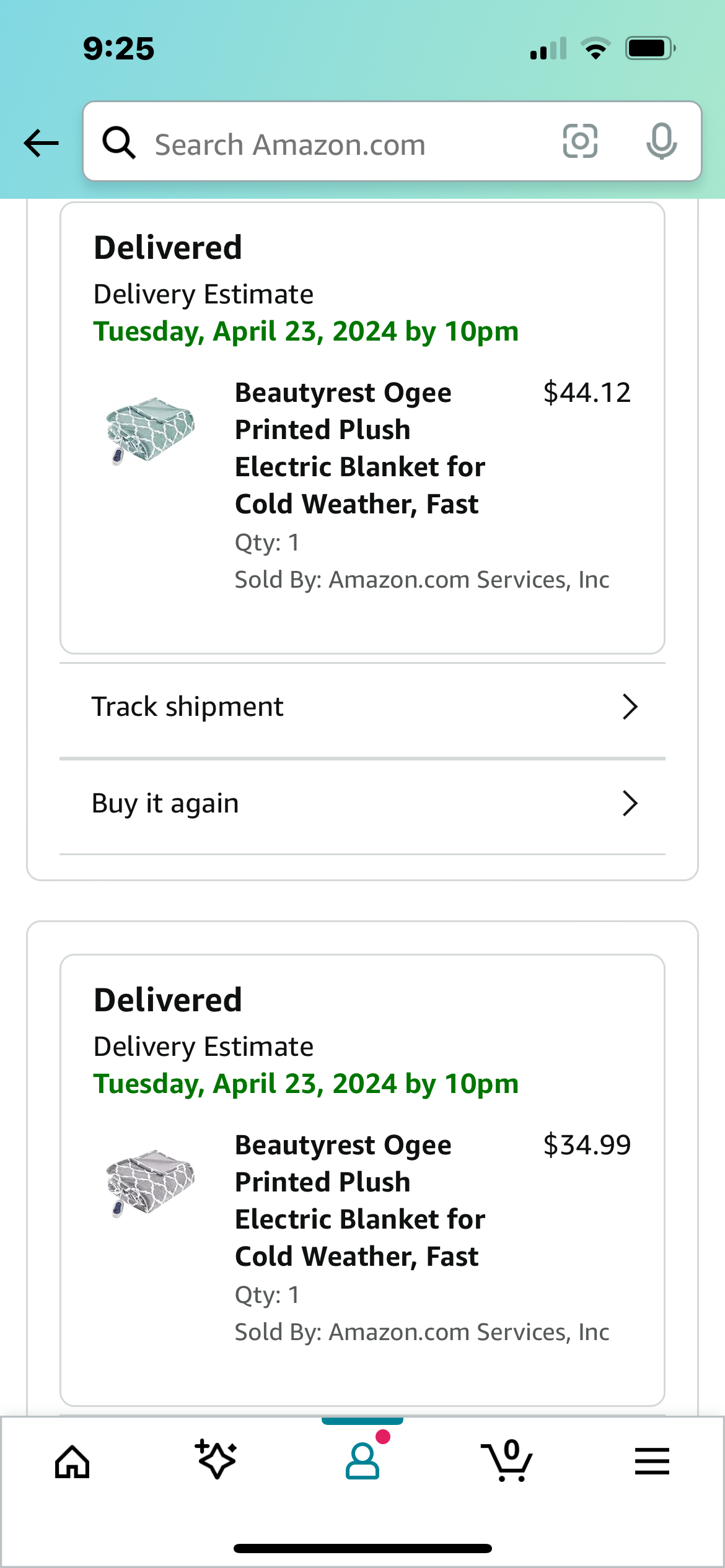Tap the microphone voice search icon
Image resolution: width=725 pixels, height=1568 pixels.
coord(661,141)
